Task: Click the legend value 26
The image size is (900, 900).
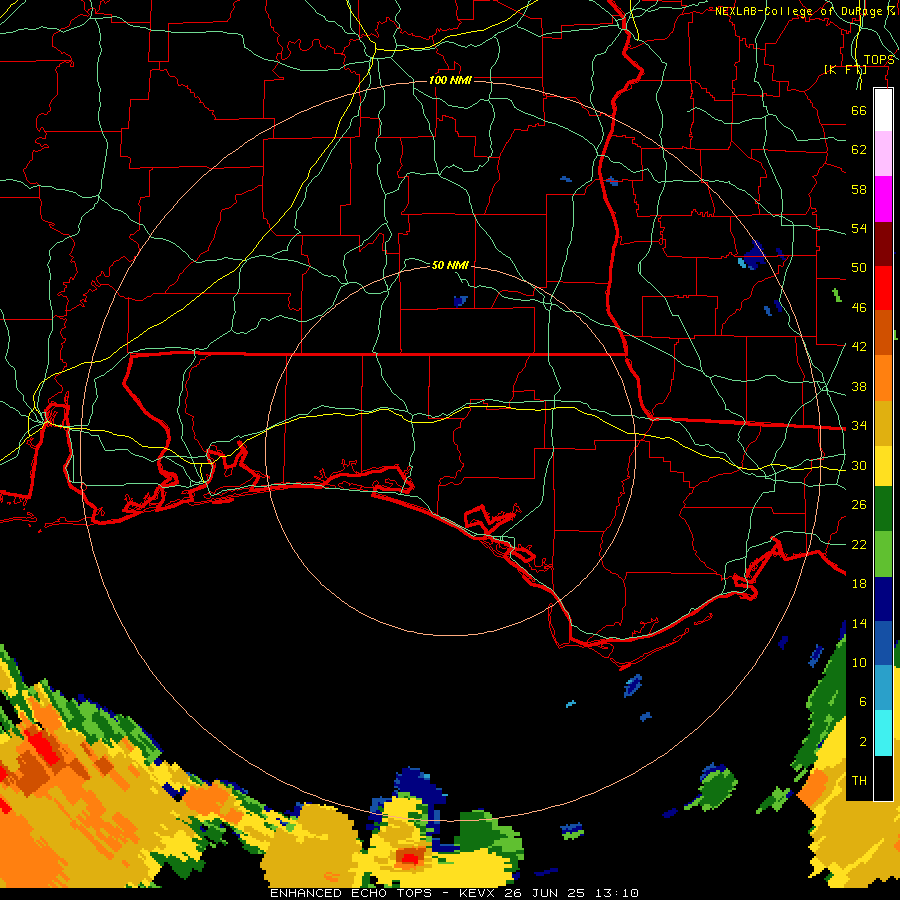Action: coord(859,505)
